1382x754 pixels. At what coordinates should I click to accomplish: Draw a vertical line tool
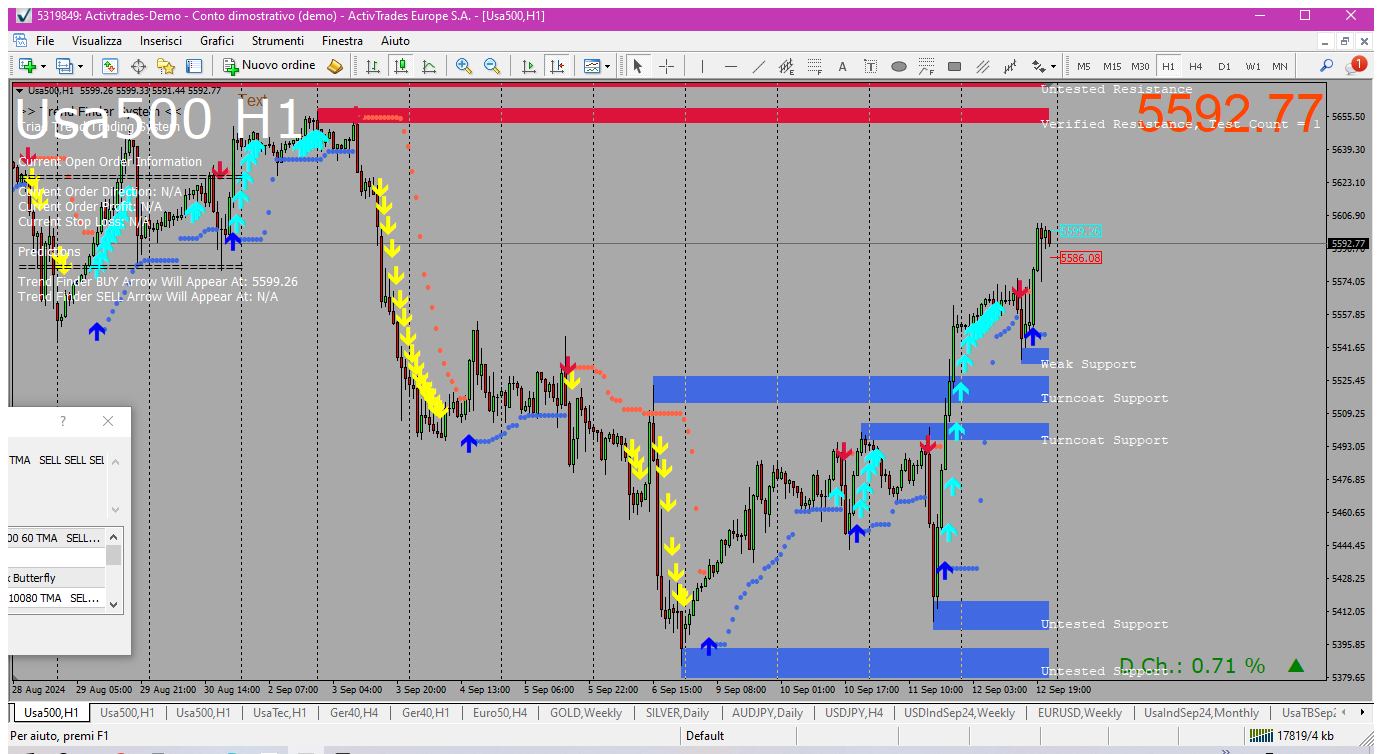[x=703, y=66]
